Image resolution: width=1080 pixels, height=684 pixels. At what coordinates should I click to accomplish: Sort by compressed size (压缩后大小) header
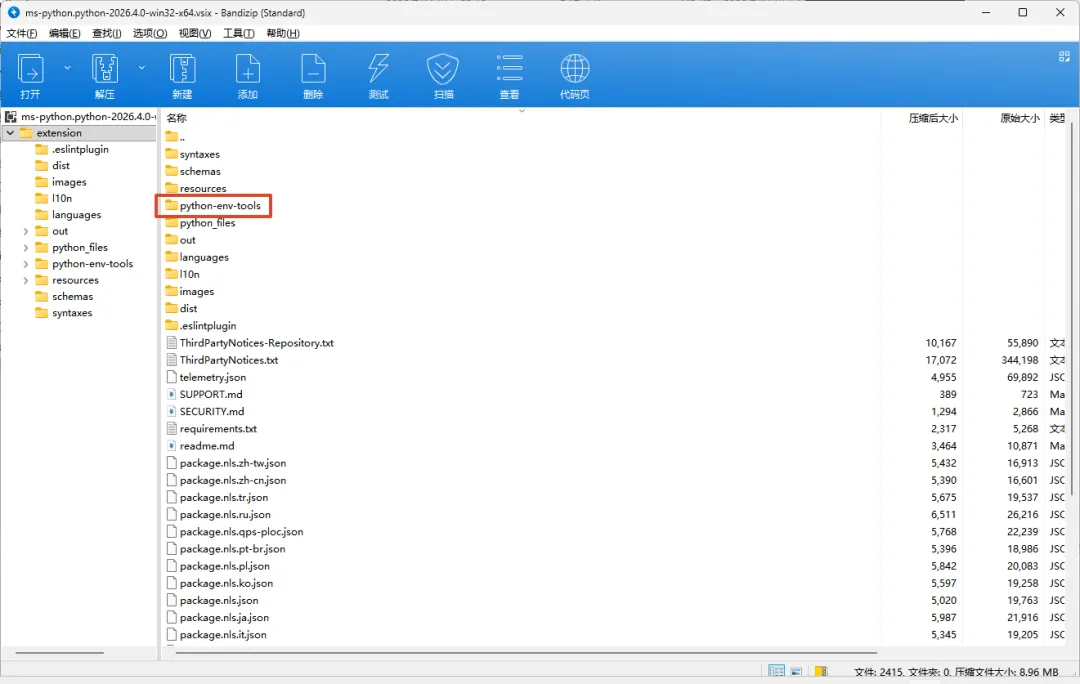click(x=933, y=118)
